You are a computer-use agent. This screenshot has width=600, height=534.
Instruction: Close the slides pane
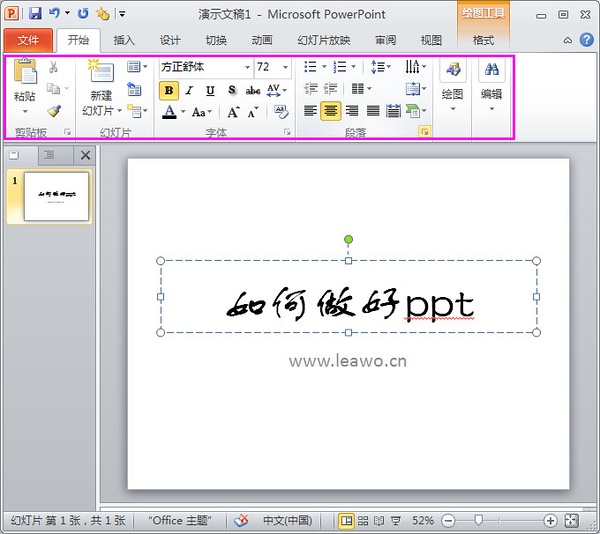85,155
